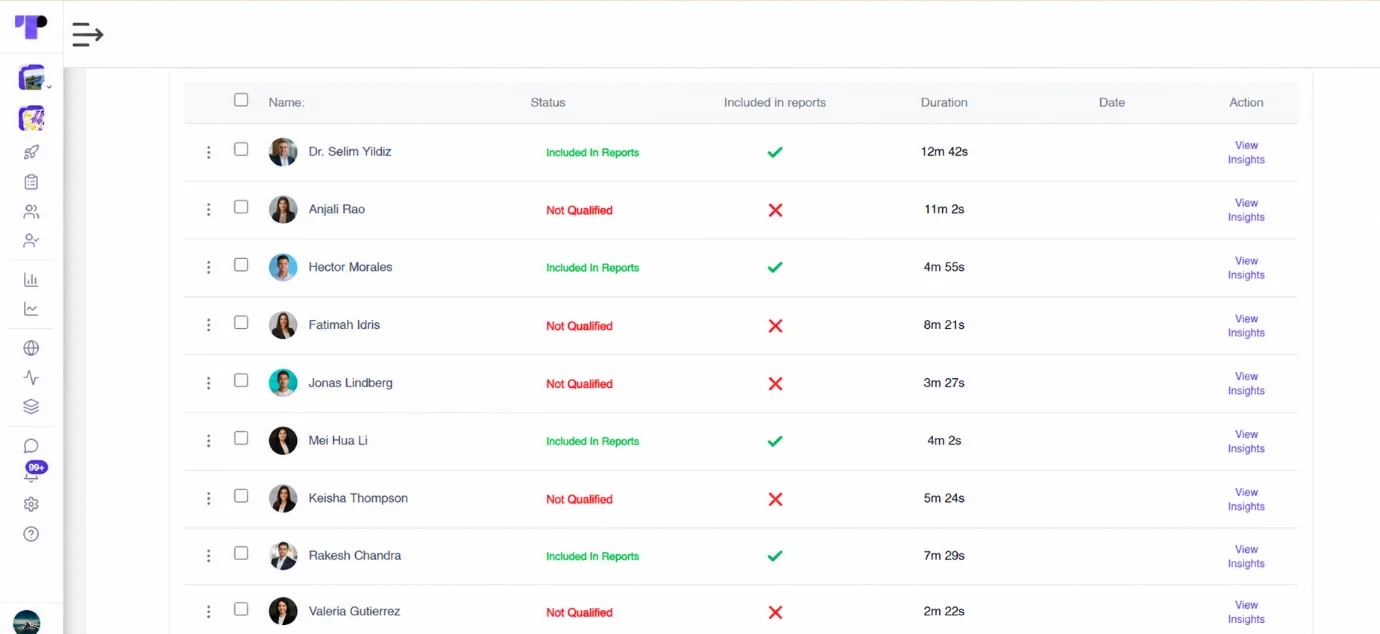Click green check mark in Mei Hua Li row

point(775,441)
